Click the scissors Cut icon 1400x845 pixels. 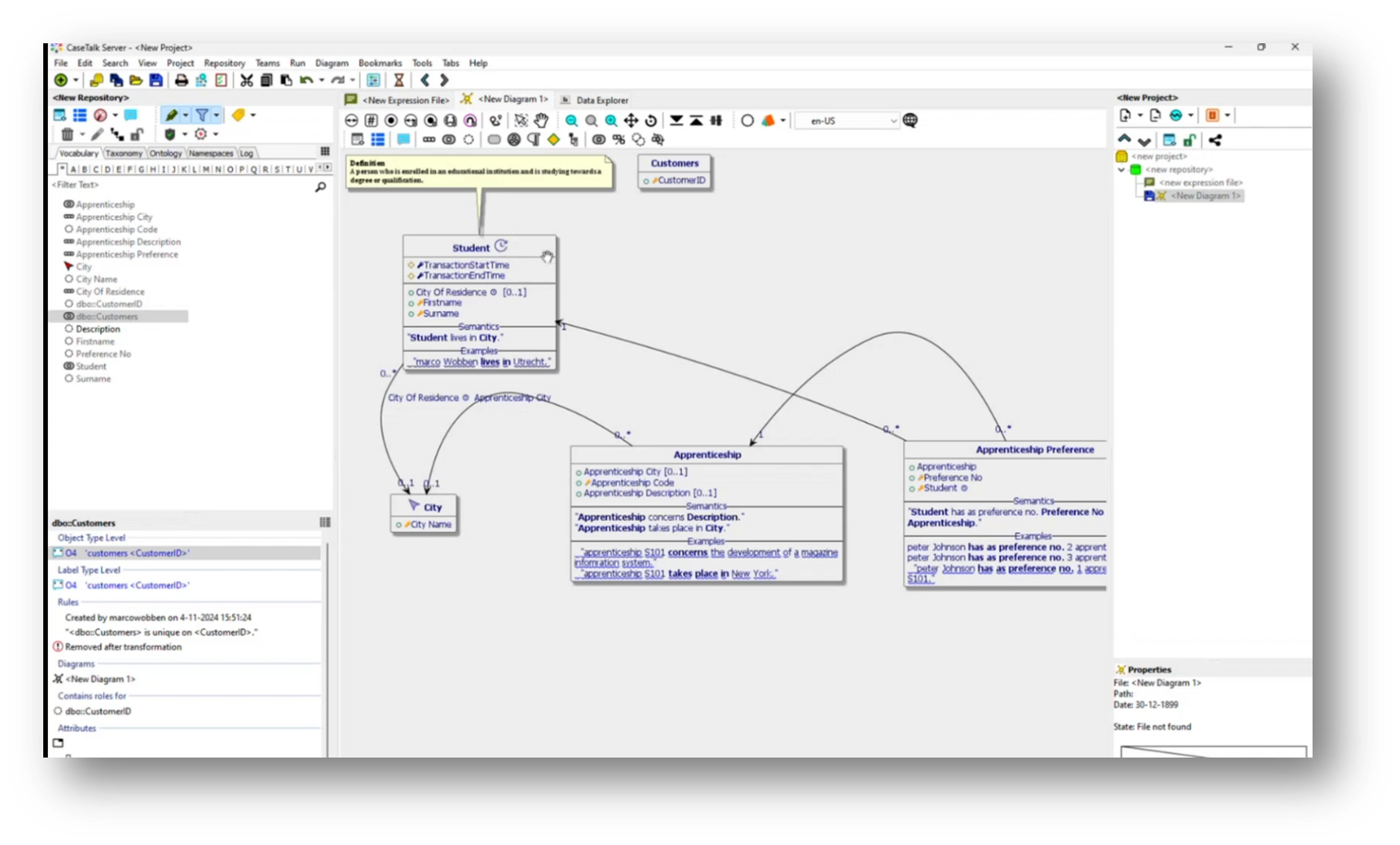point(247,80)
